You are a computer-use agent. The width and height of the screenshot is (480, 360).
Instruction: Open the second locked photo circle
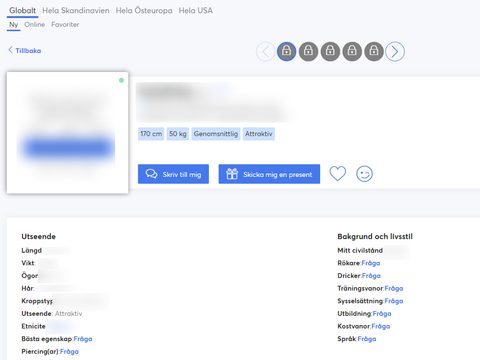(308, 51)
